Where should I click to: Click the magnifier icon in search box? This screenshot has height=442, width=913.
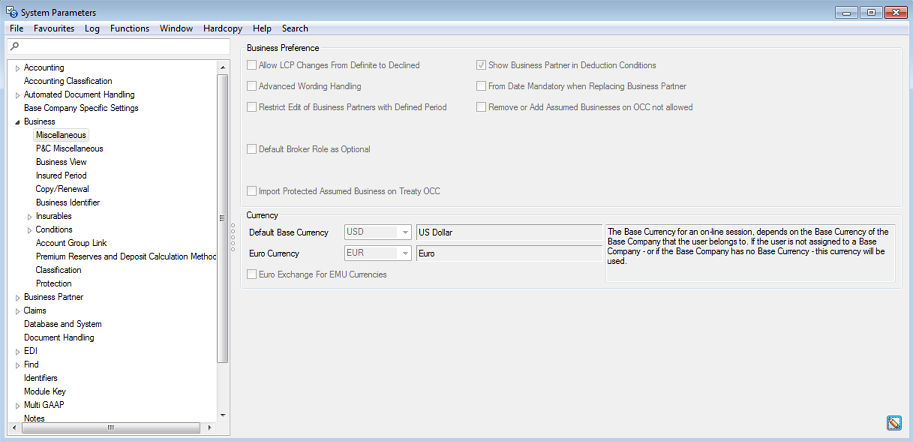[15, 46]
